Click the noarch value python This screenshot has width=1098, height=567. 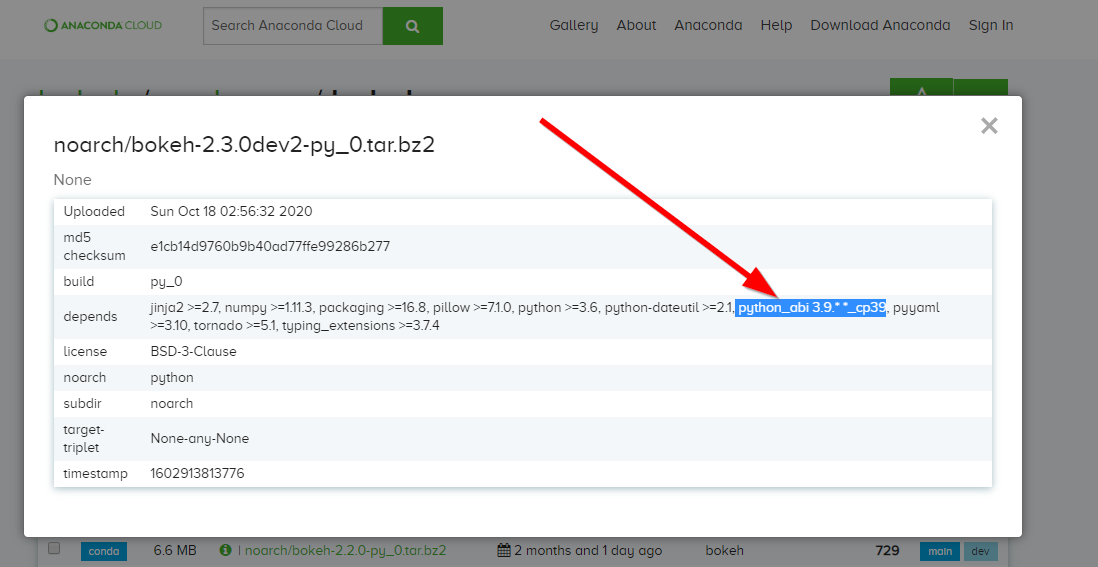point(172,377)
